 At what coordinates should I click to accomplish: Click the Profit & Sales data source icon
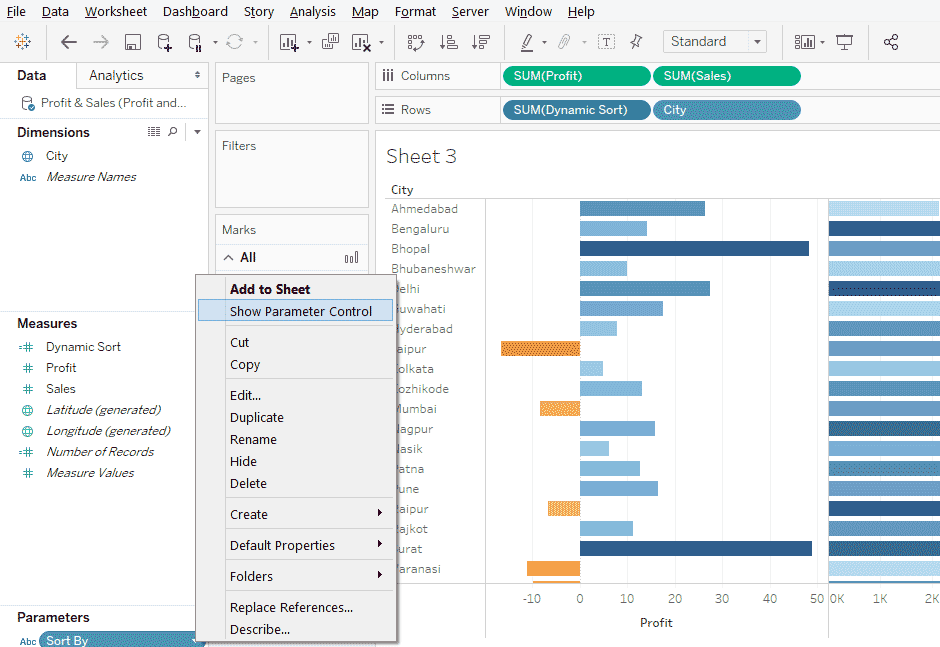(28, 103)
